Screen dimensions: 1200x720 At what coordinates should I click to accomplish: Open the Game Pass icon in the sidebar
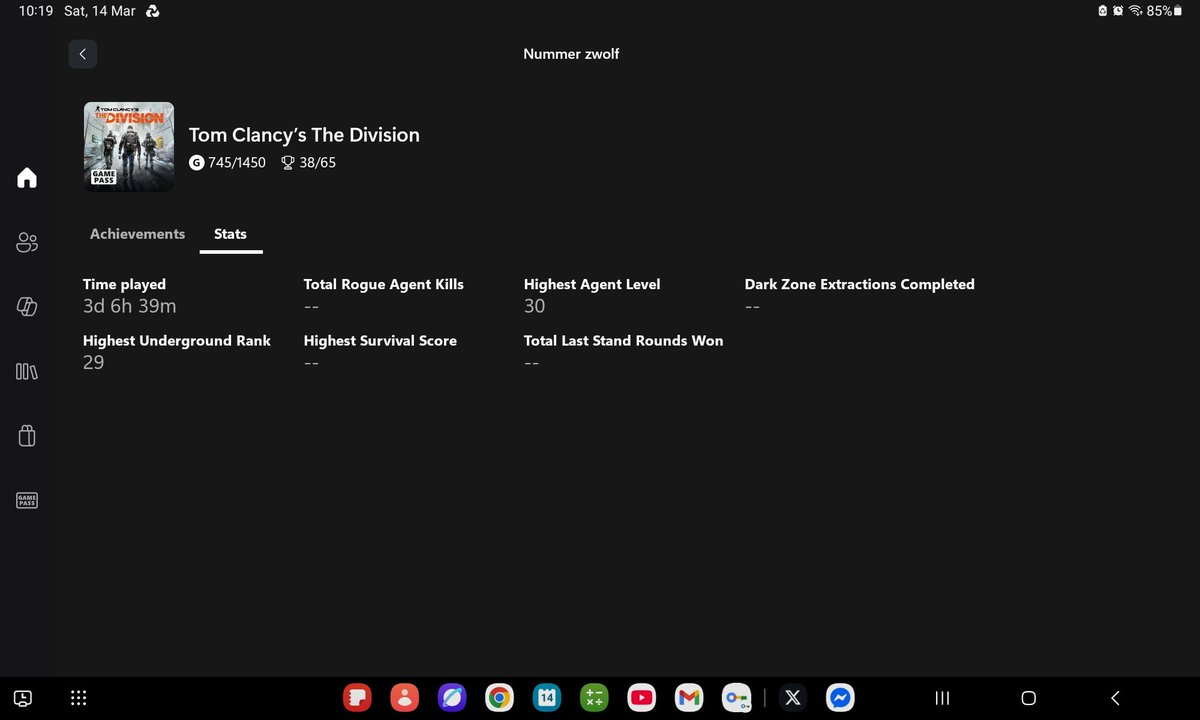[x=27, y=500]
